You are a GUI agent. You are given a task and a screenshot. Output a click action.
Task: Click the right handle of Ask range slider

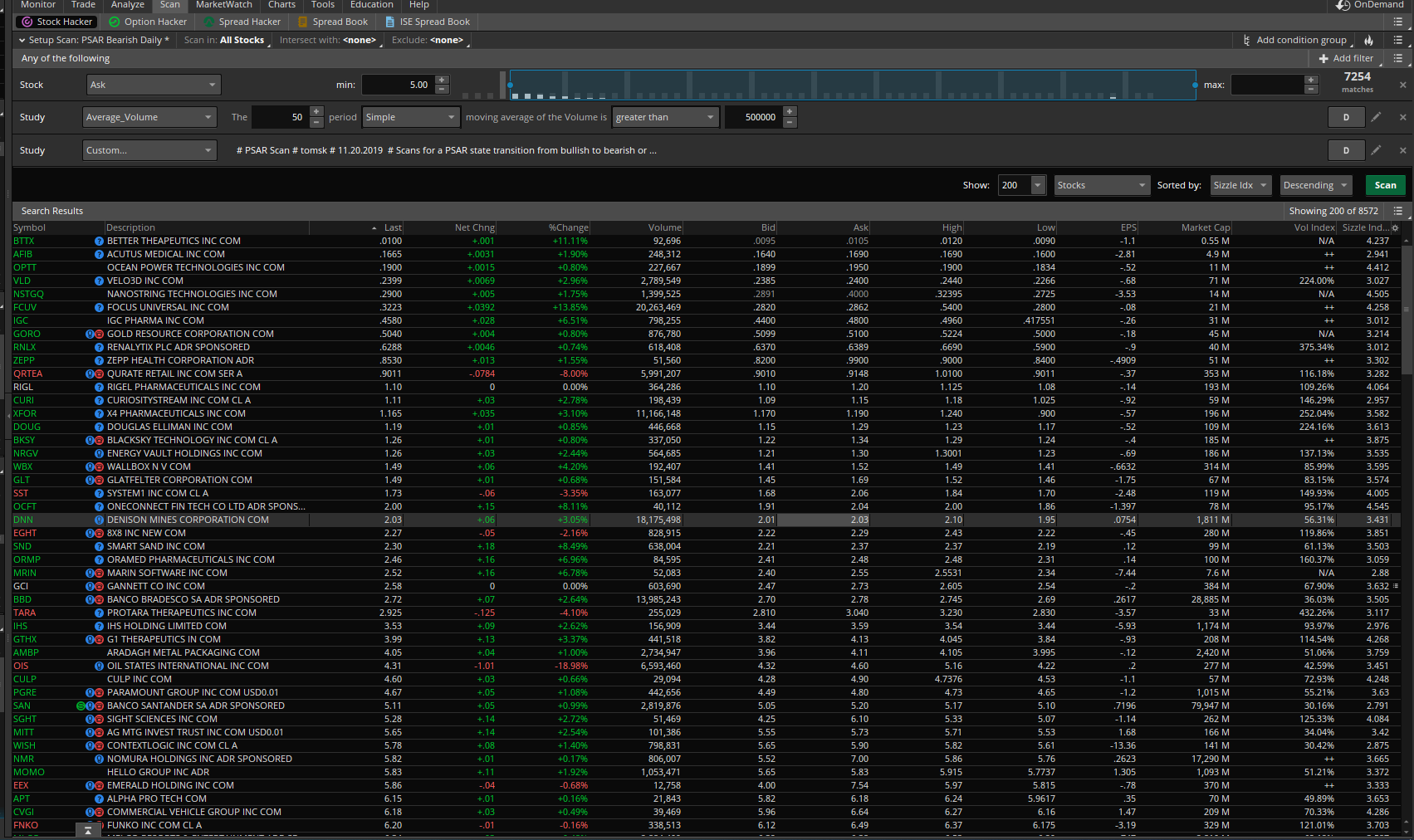1195,85
